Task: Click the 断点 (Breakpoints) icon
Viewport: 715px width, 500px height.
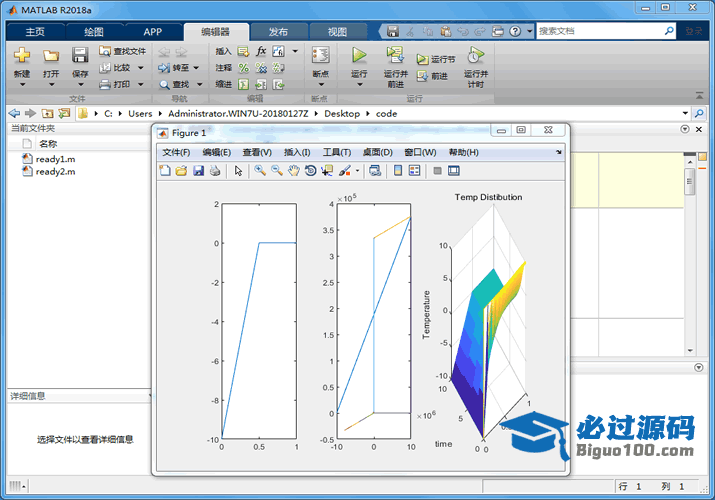Action: click(321, 56)
